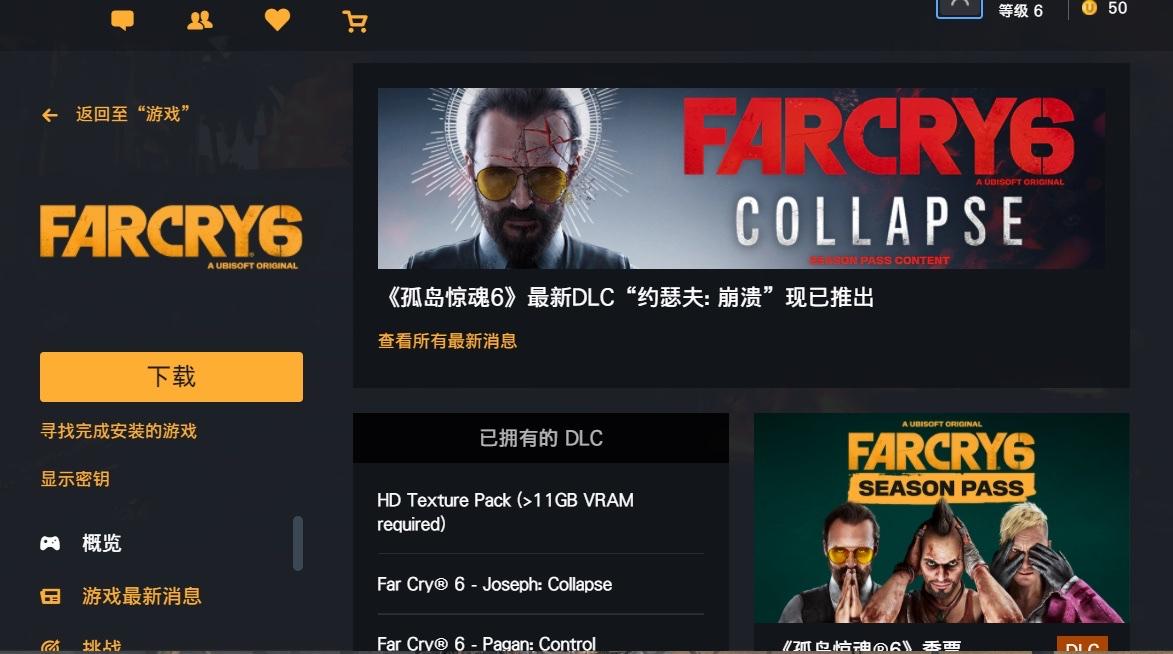Select the 游戏最新消息 menu item
The height and width of the screenshot is (654, 1173).
tap(142, 596)
